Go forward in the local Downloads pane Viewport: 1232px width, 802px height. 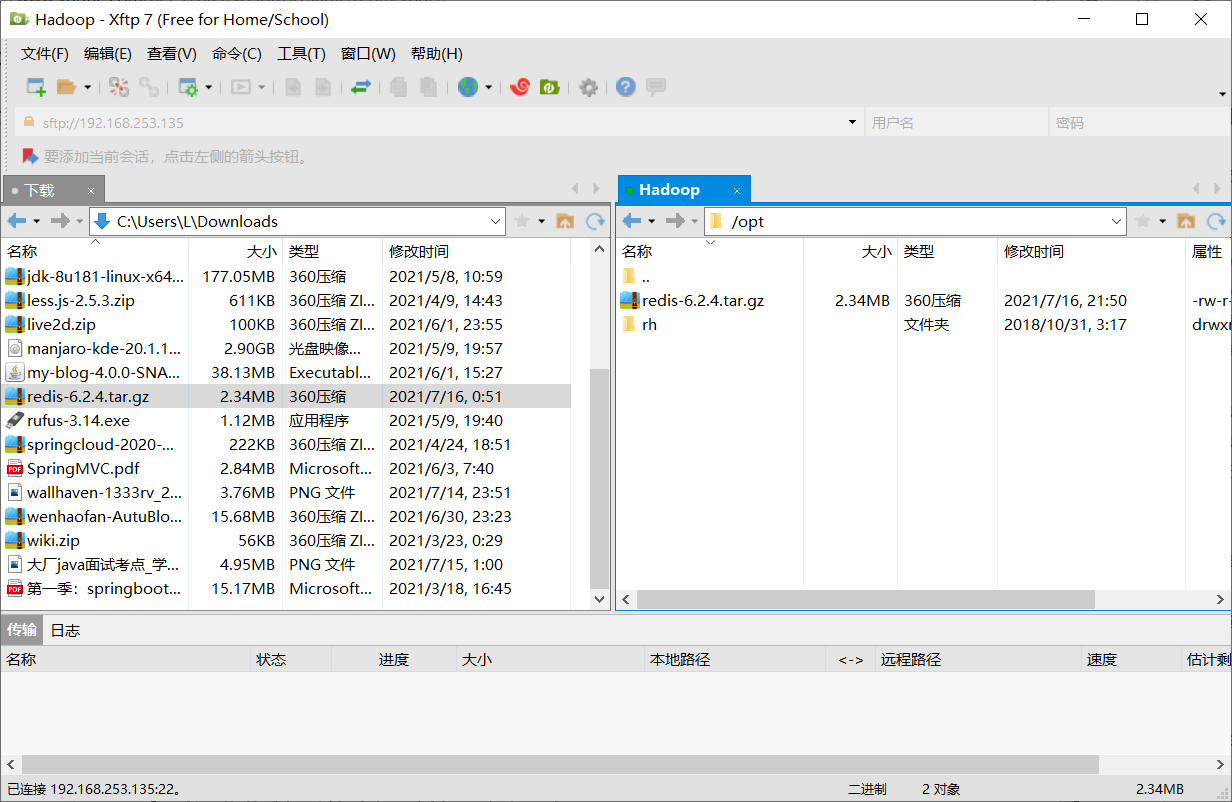click(x=60, y=221)
